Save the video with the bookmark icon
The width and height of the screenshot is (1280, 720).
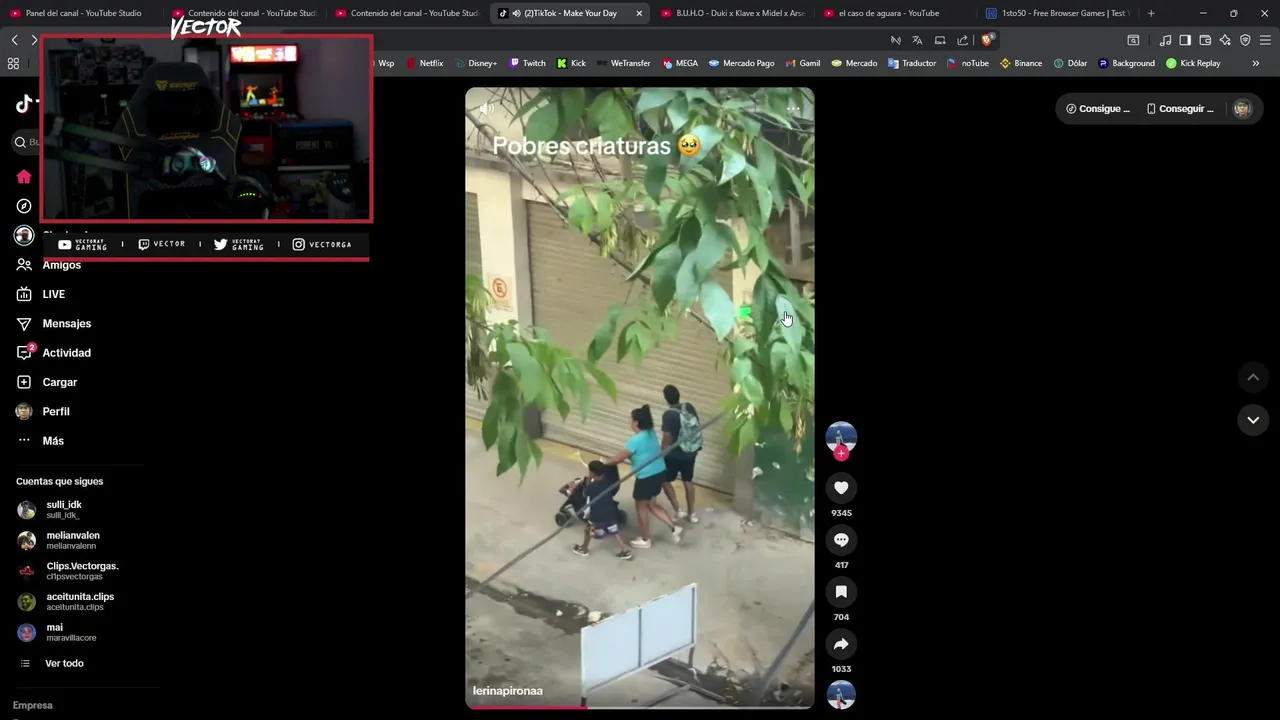point(841,592)
